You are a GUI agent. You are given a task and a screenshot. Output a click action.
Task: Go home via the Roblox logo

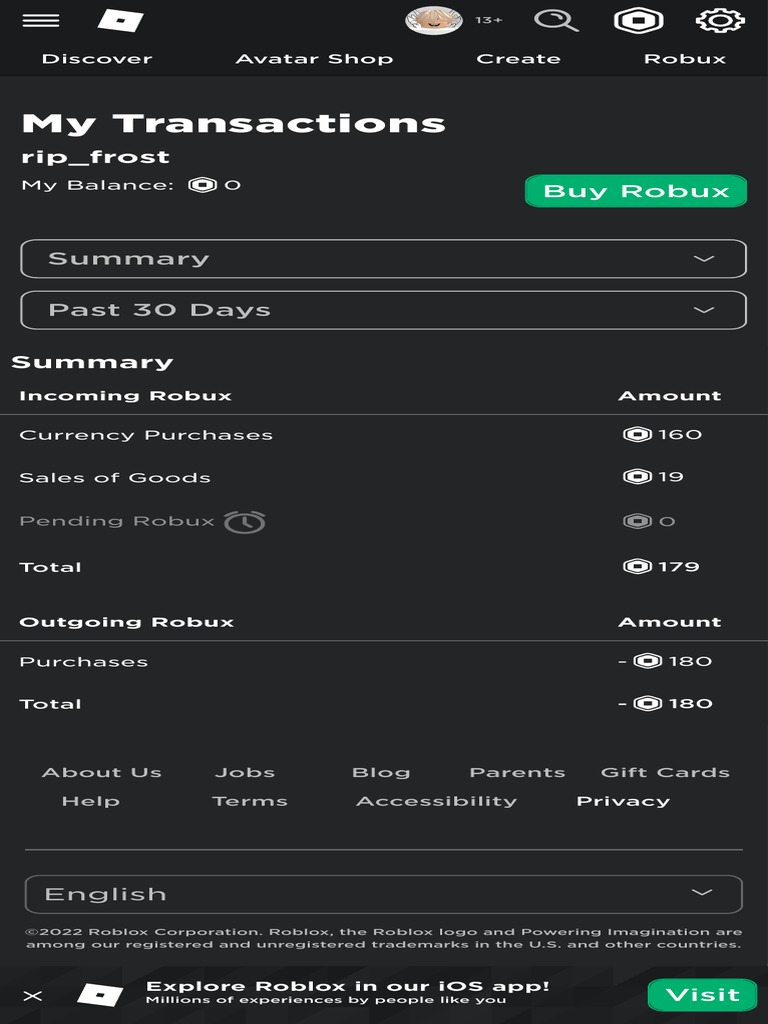[120, 20]
